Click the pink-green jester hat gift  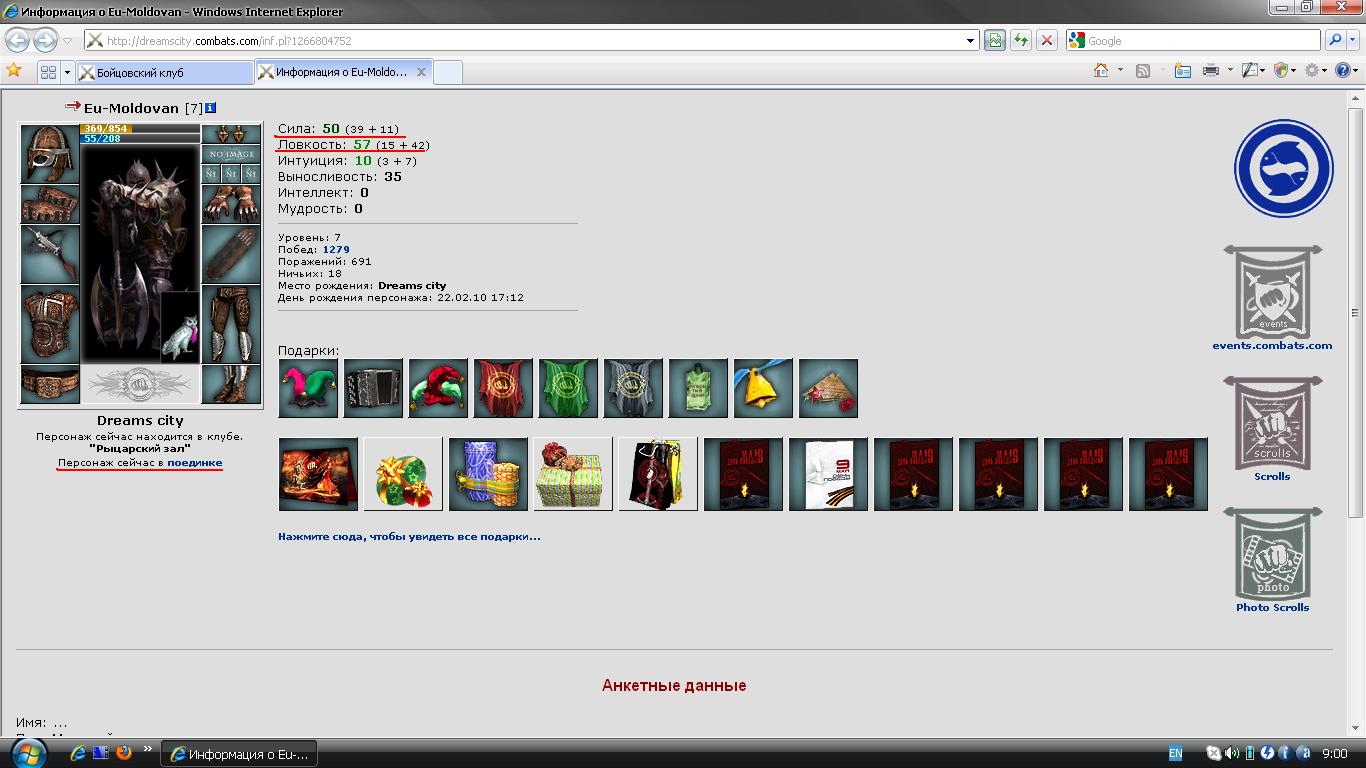pos(308,388)
